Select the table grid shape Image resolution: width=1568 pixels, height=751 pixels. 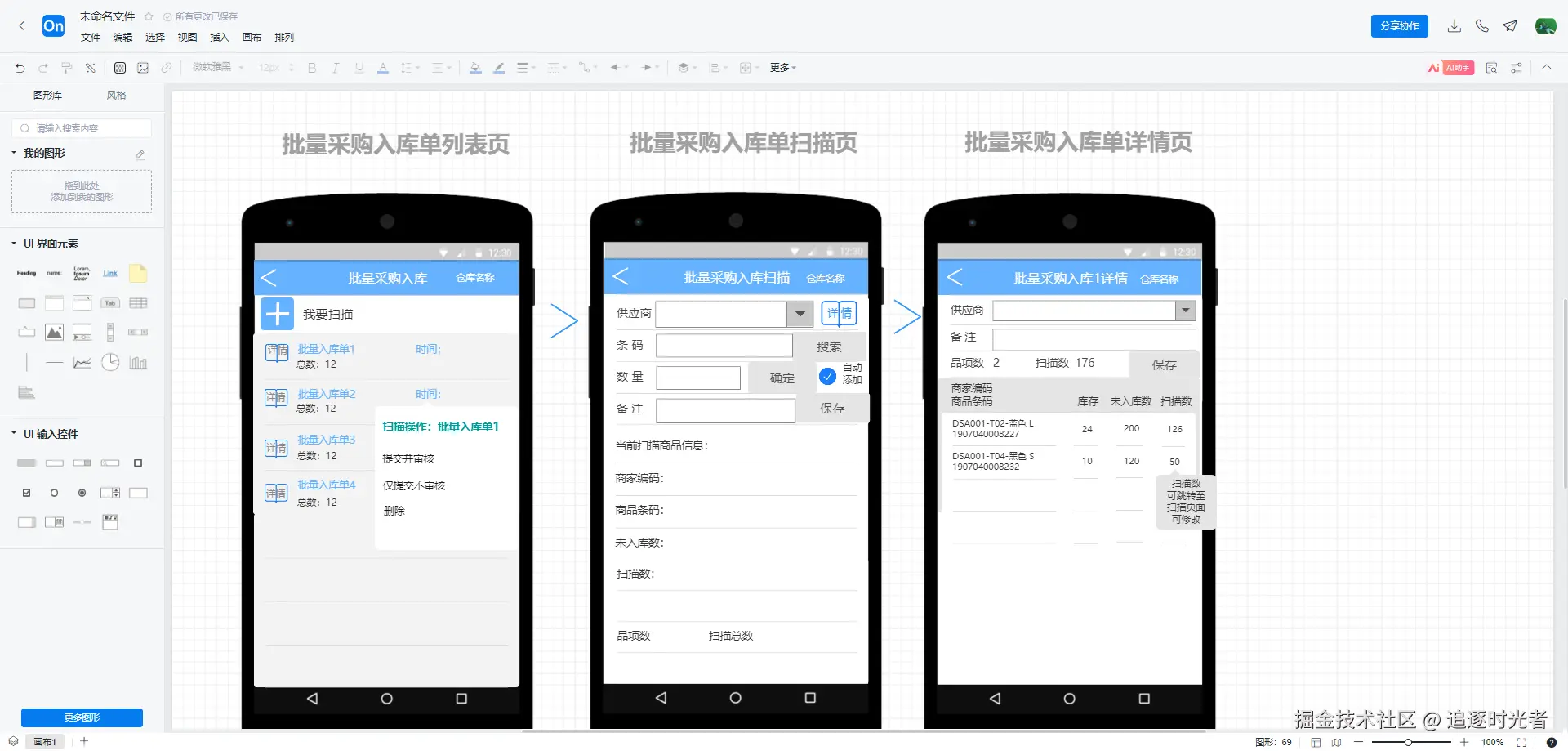point(138,303)
